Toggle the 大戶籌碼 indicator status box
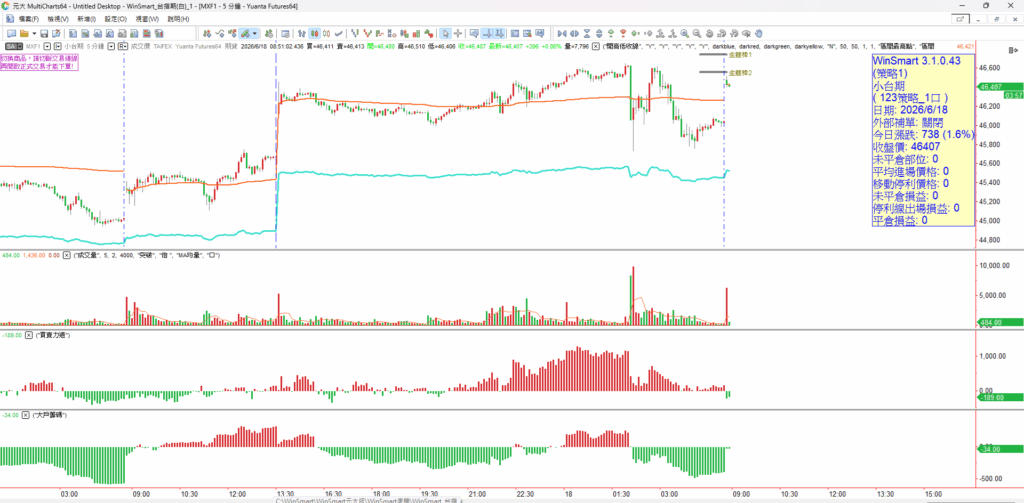This screenshot has width=1024, height=503. pyautogui.click(x=25, y=415)
